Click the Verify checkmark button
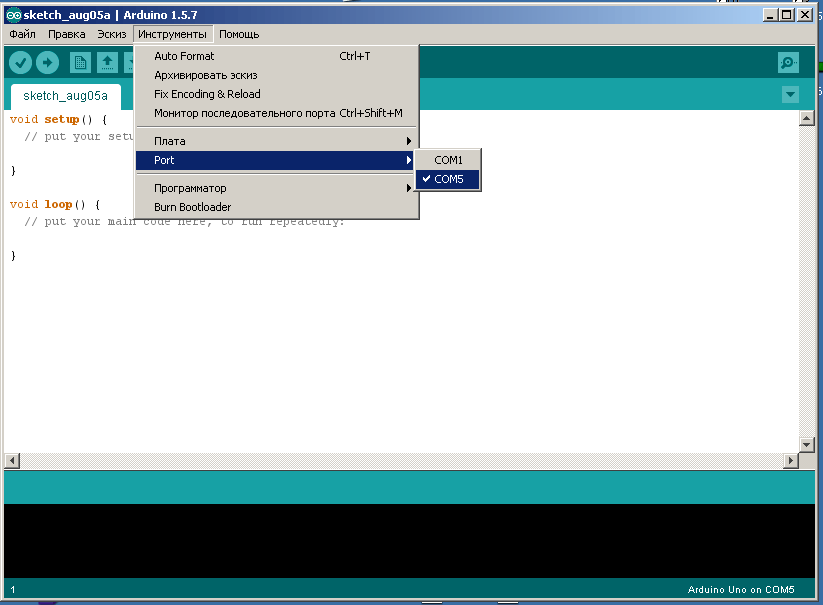The height and width of the screenshot is (605, 823). click(20, 63)
